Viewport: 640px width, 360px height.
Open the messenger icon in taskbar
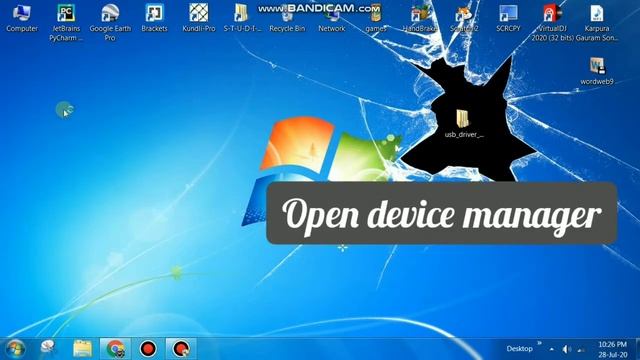click(x=48, y=347)
